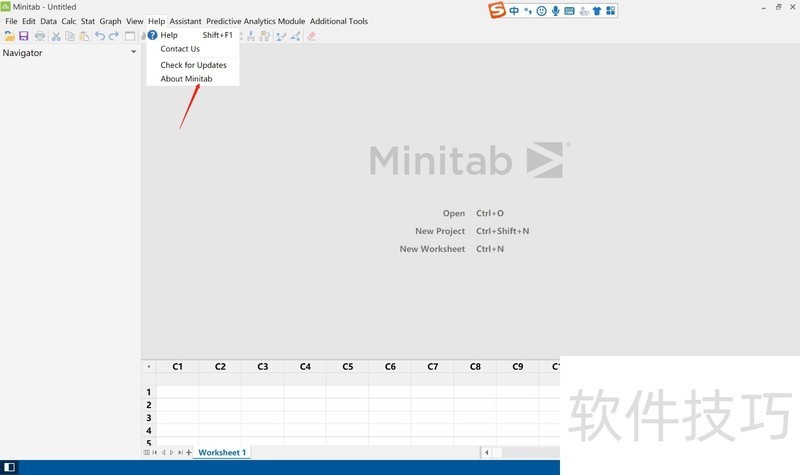Screen dimensions: 800x475
Task: Click the select-all corner cell of worksheet
Action: (x=148, y=366)
